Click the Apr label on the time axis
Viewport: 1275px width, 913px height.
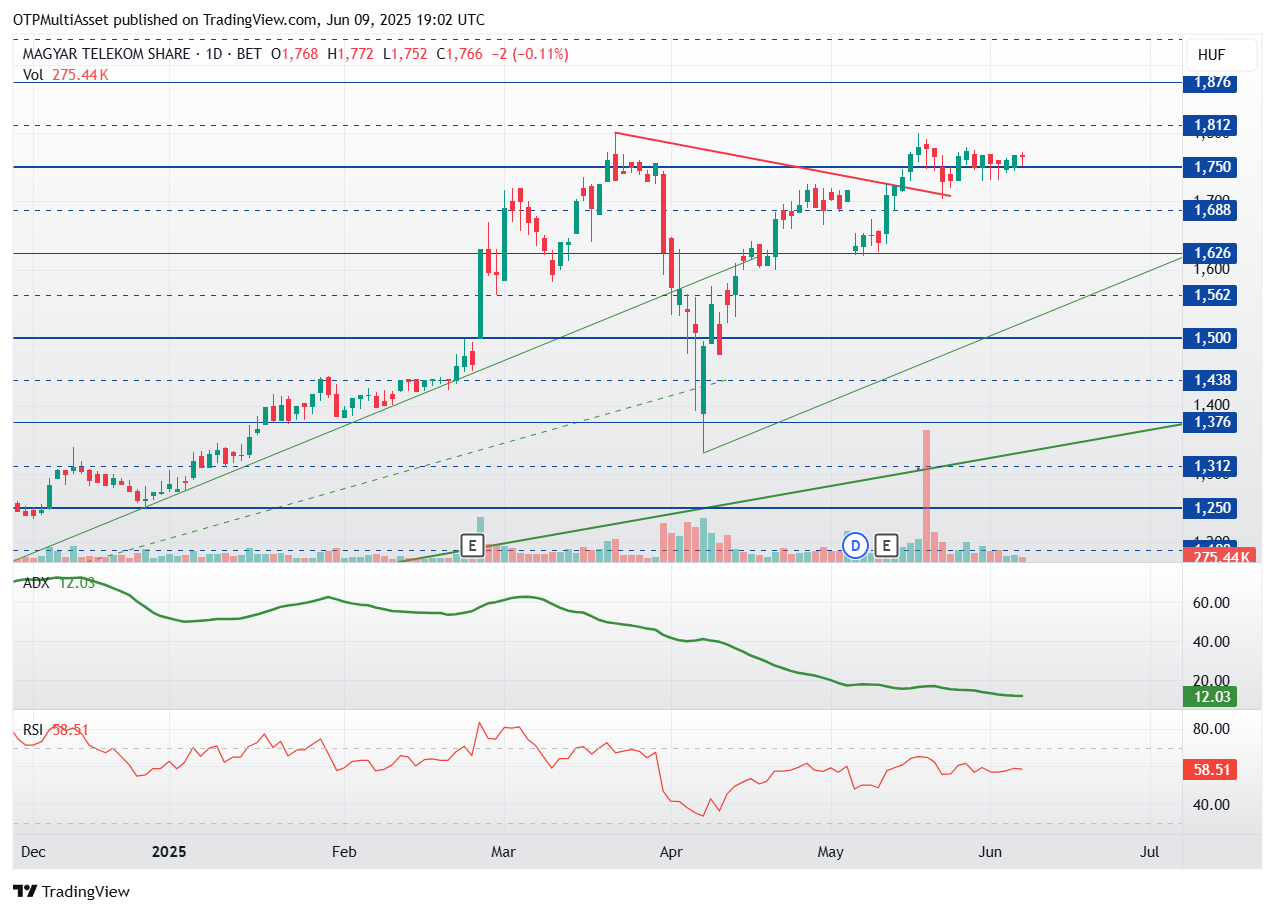(671, 852)
